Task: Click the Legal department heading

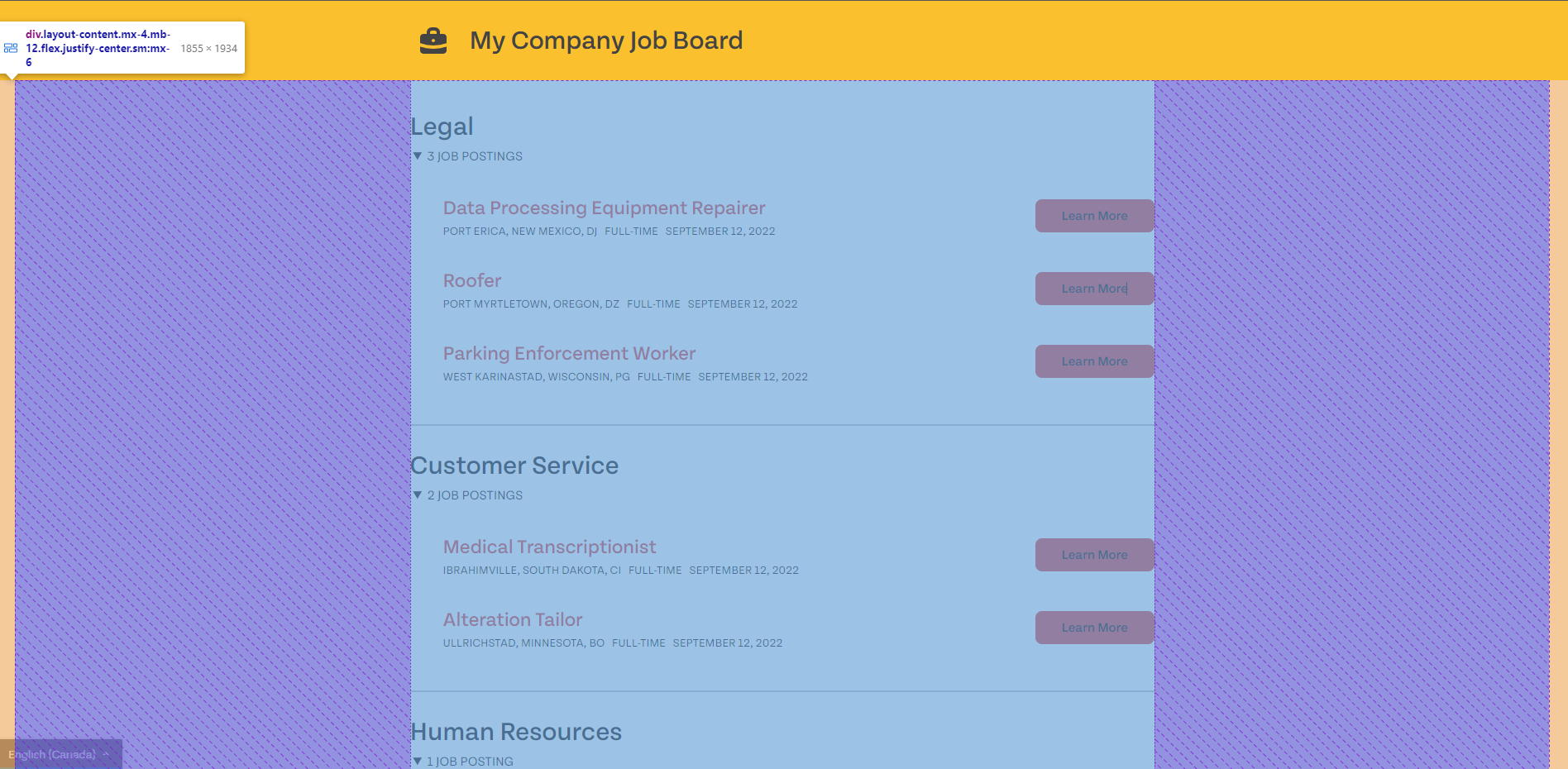Action: click(442, 127)
